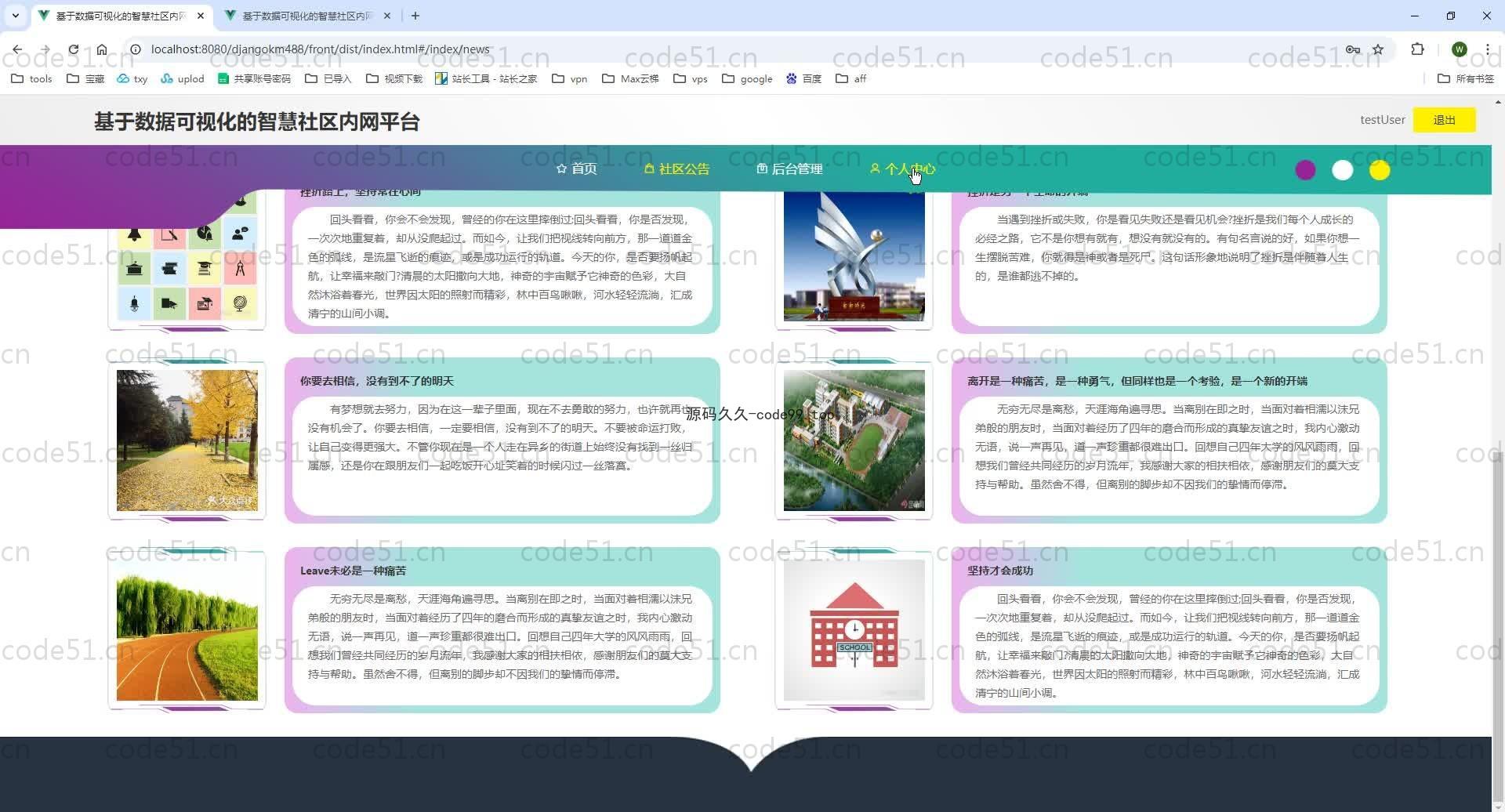
Task: Open the red school building thumbnail
Action: (854, 630)
